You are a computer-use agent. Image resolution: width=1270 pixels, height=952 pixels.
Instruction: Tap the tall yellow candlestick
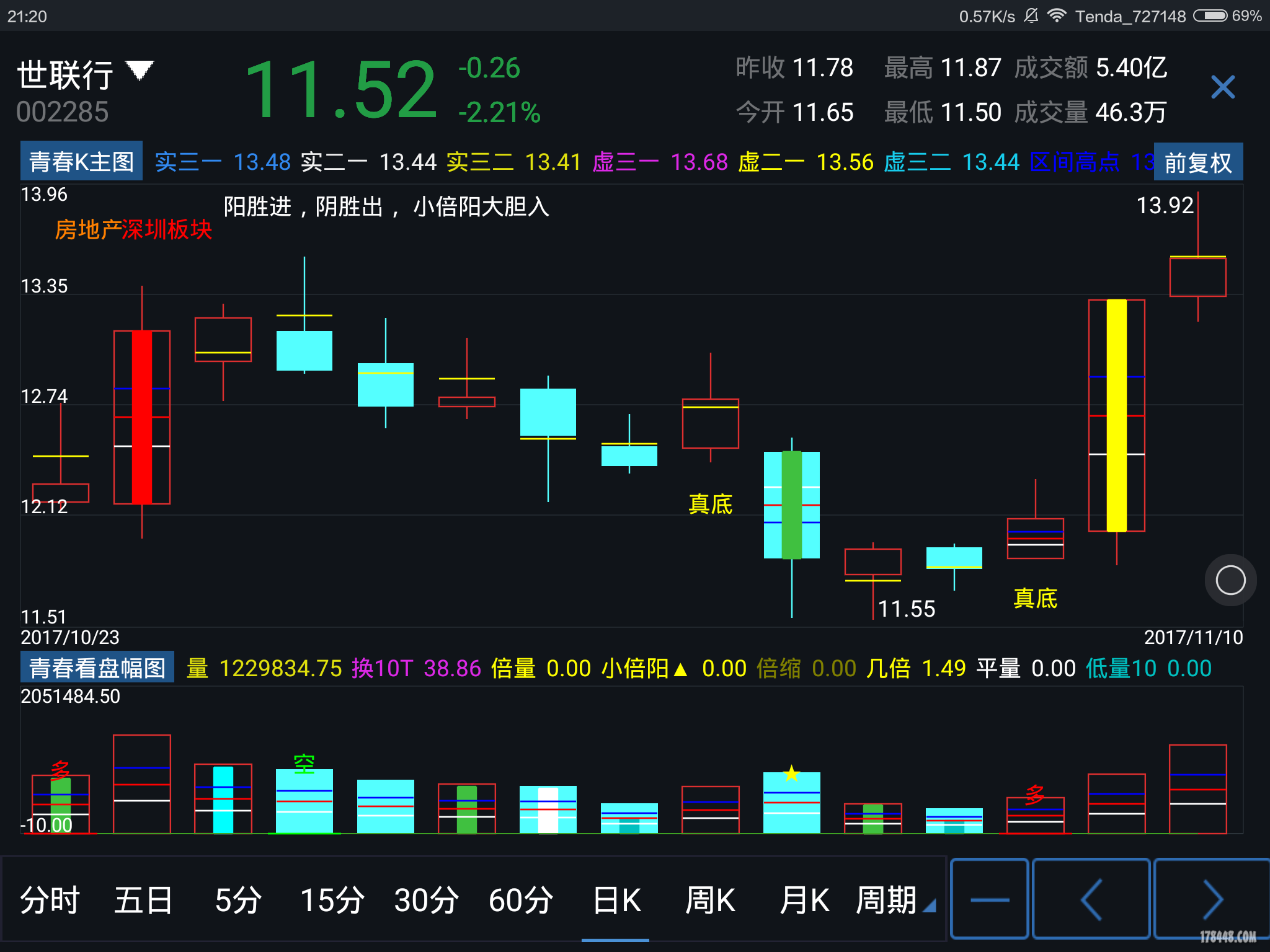point(1116,415)
